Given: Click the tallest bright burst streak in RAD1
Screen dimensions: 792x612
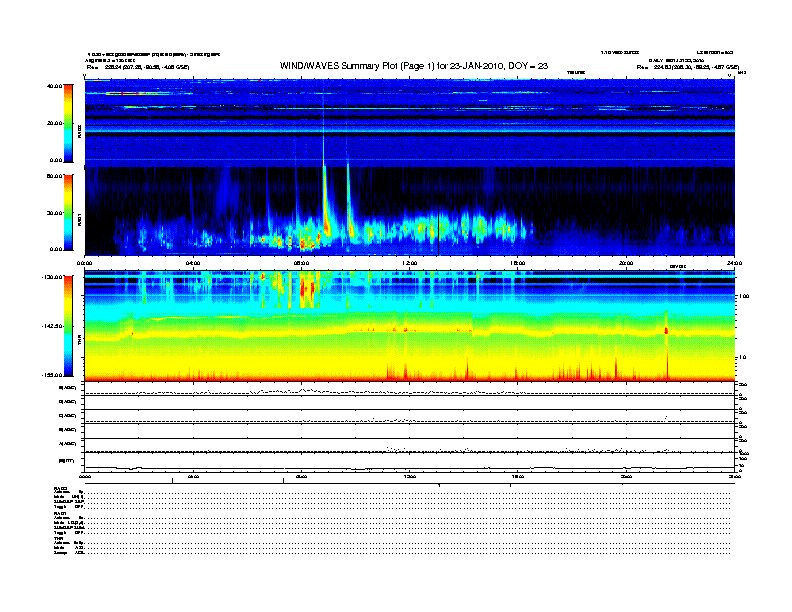Looking at the screenshot, I should 325,202.
